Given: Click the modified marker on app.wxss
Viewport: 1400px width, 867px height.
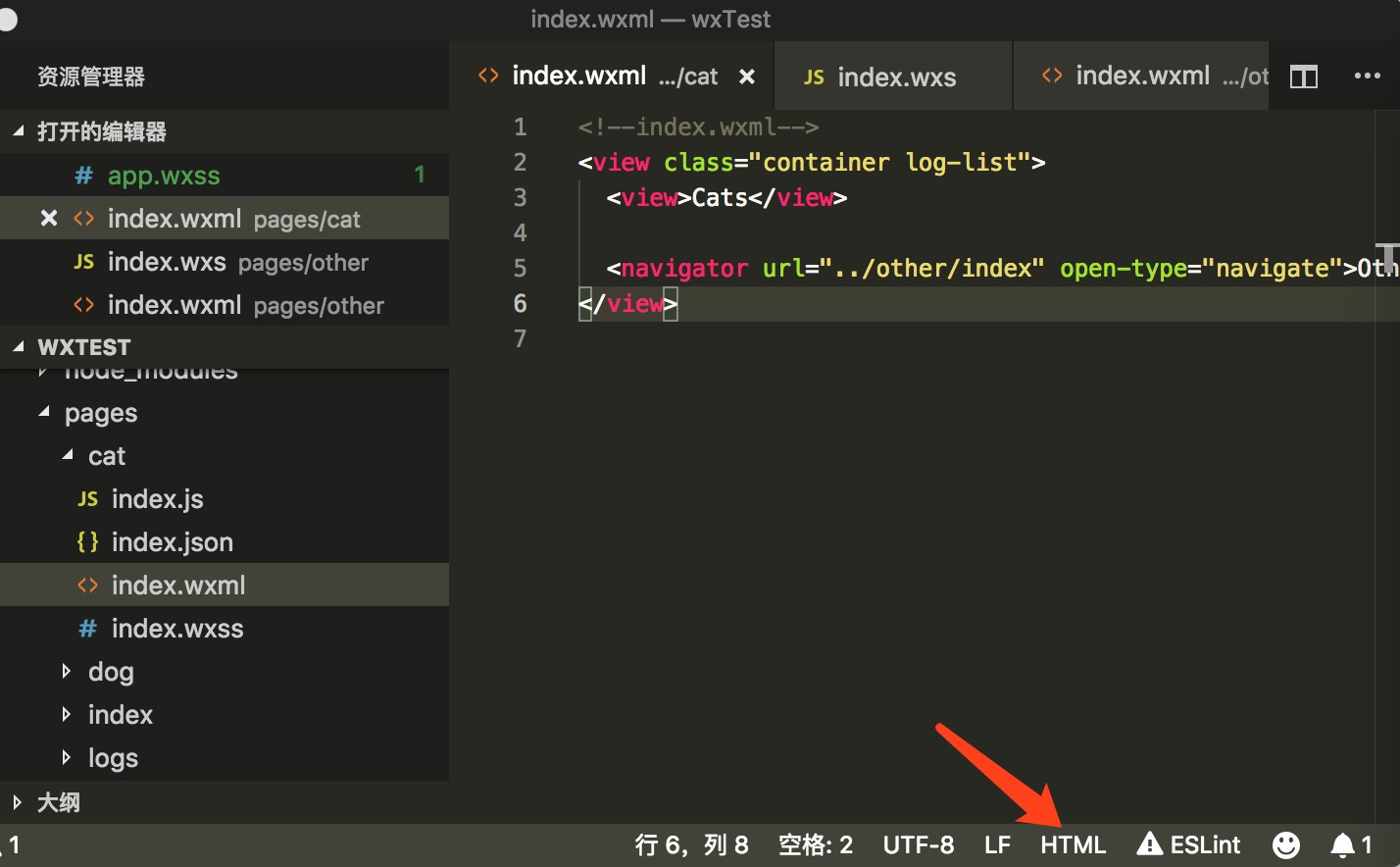Looking at the screenshot, I should point(420,175).
